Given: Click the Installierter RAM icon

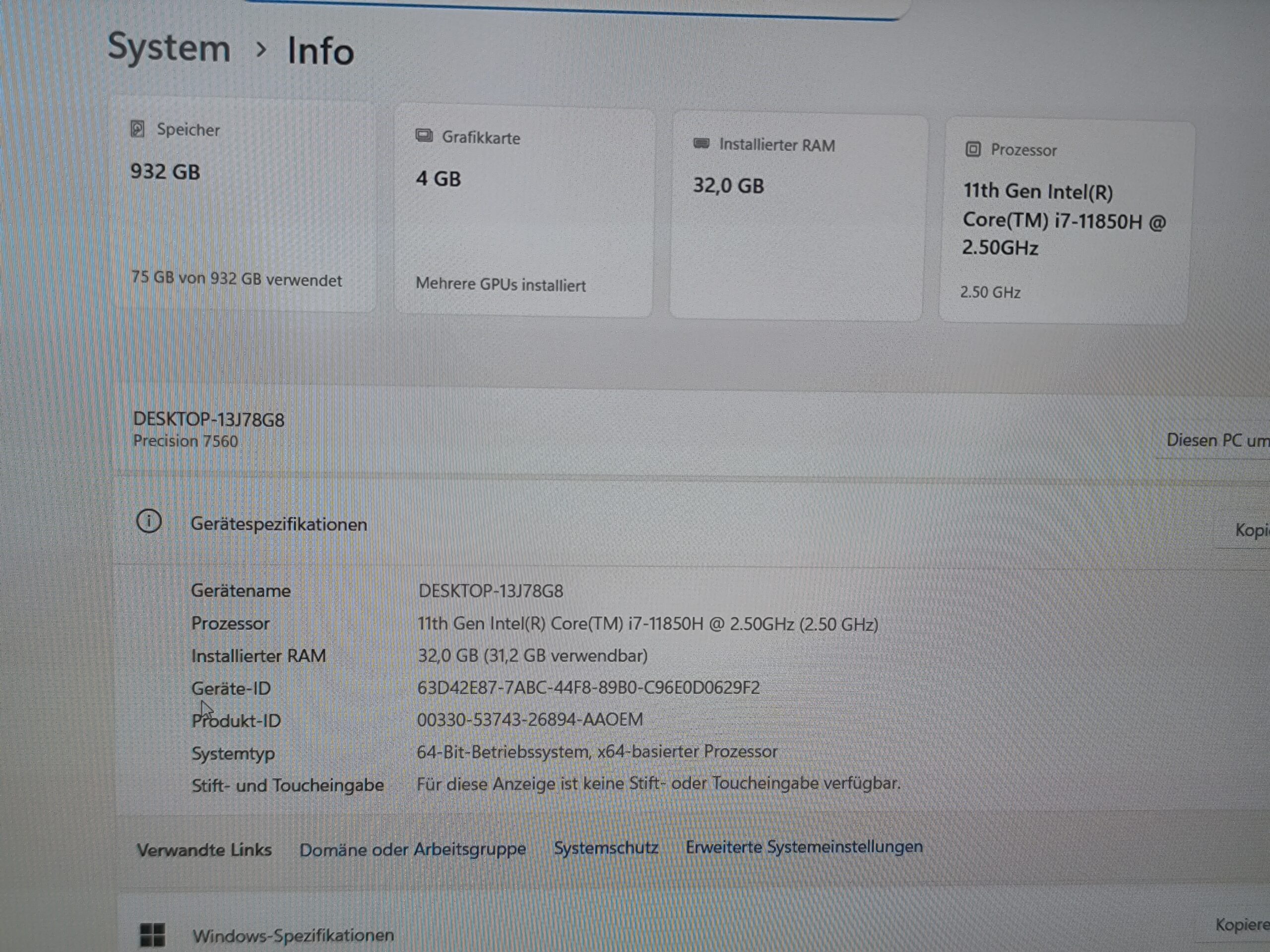Looking at the screenshot, I should (701, 143).
